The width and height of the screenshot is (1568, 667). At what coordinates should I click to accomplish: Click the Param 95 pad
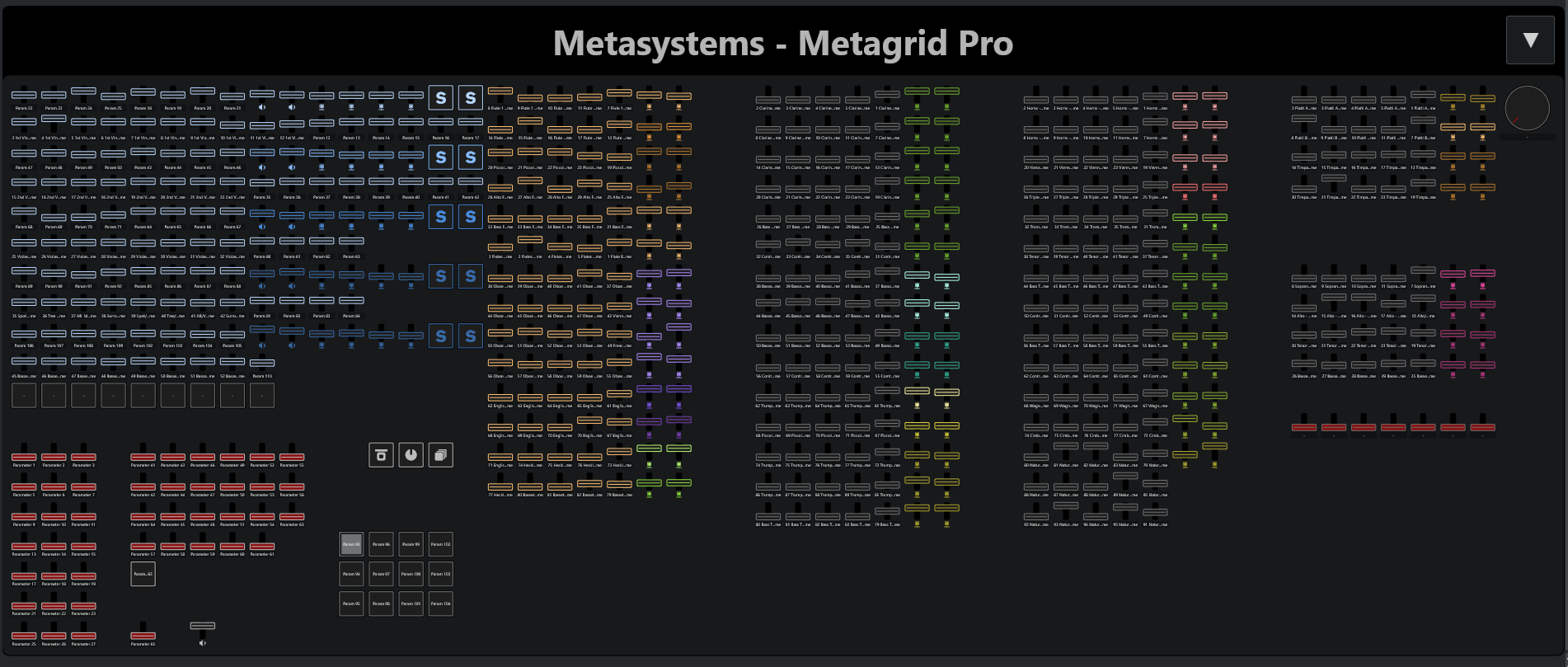click(x=351, y=604)
